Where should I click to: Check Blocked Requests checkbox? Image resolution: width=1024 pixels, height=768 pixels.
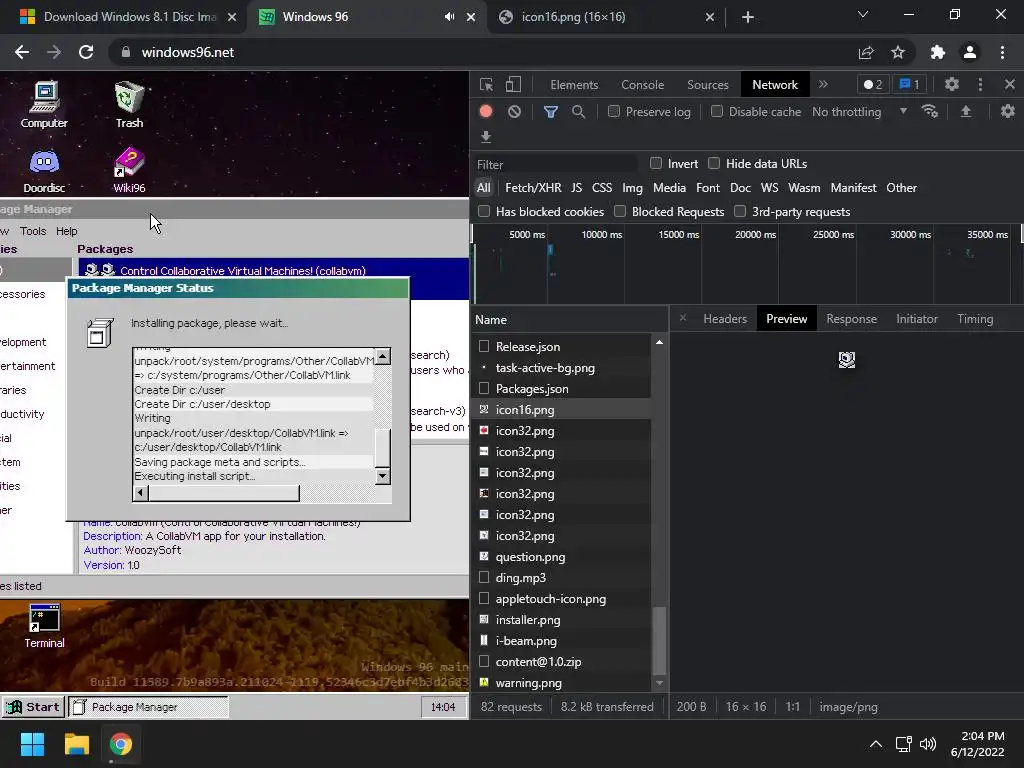(620, 212)
